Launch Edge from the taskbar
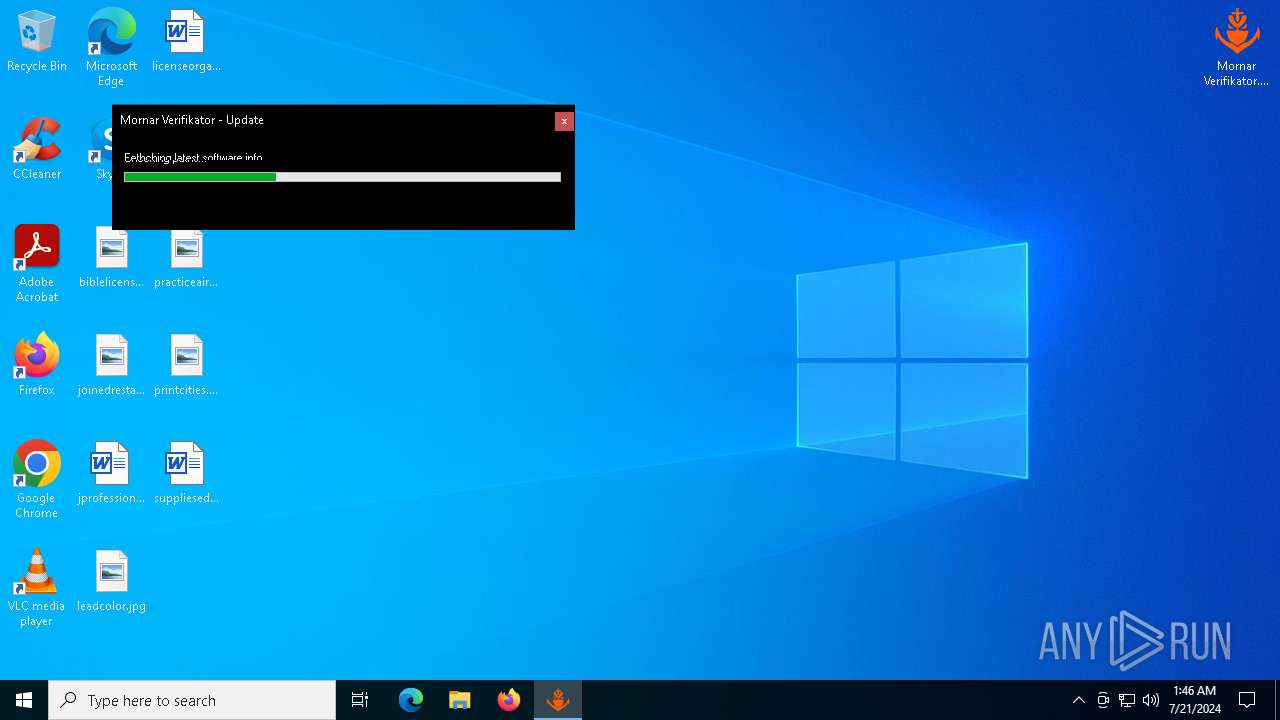 pos(411,700)
